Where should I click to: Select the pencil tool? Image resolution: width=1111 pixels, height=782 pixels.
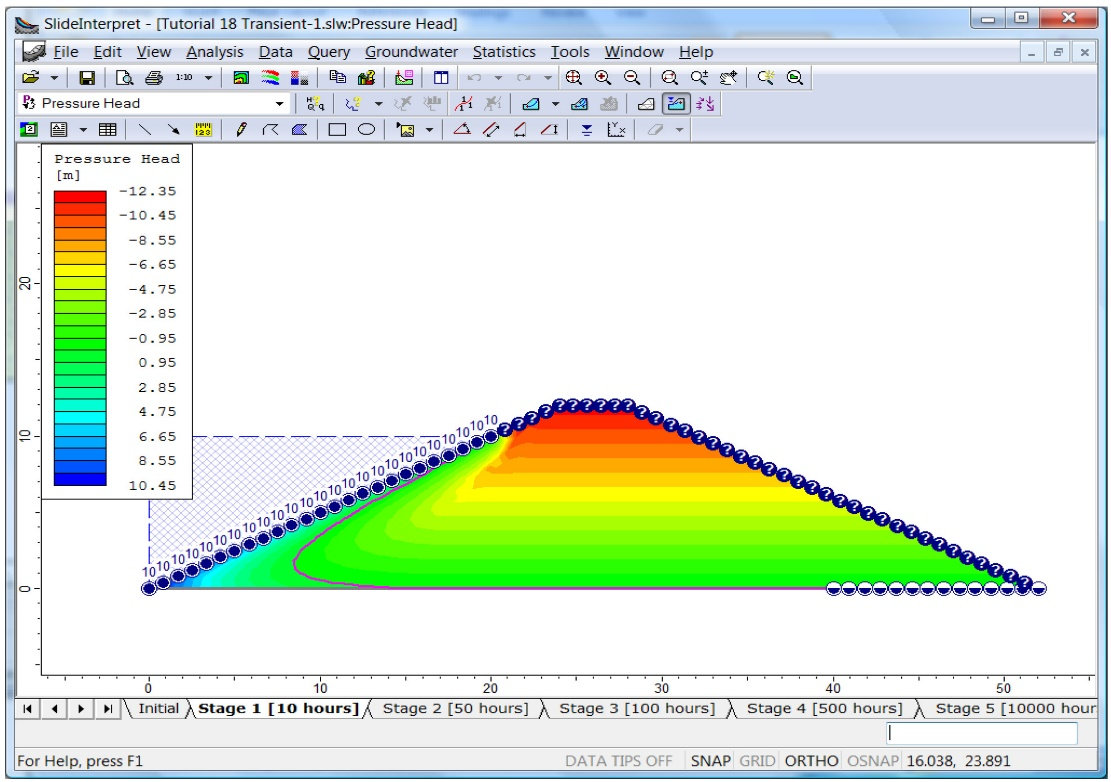pyautogui.click(x=241, y=130)
